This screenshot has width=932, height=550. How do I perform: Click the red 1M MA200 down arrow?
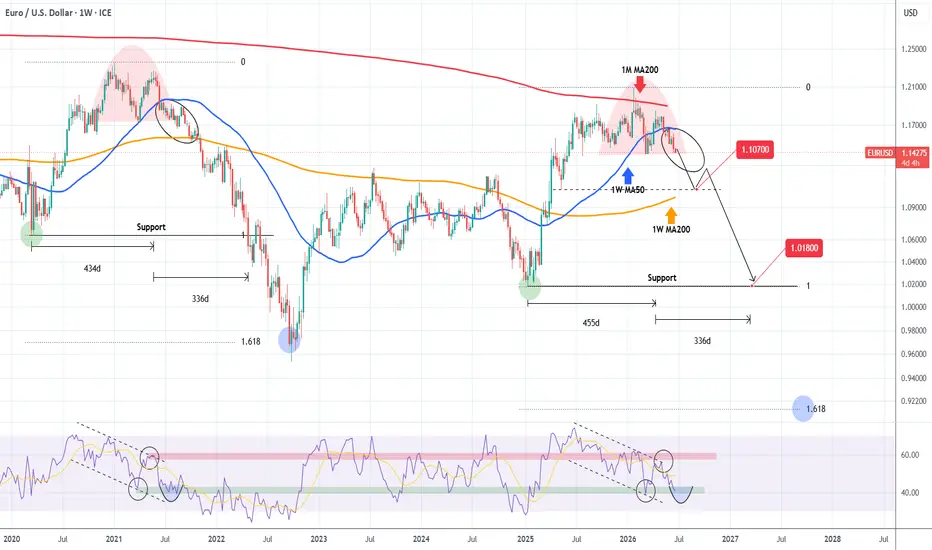coord(640,84)
